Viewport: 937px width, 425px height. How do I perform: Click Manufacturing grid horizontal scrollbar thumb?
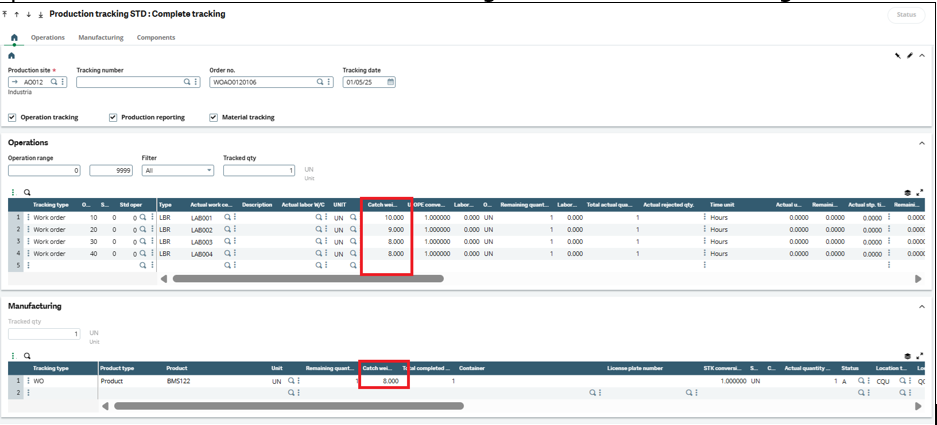[289, 406]
